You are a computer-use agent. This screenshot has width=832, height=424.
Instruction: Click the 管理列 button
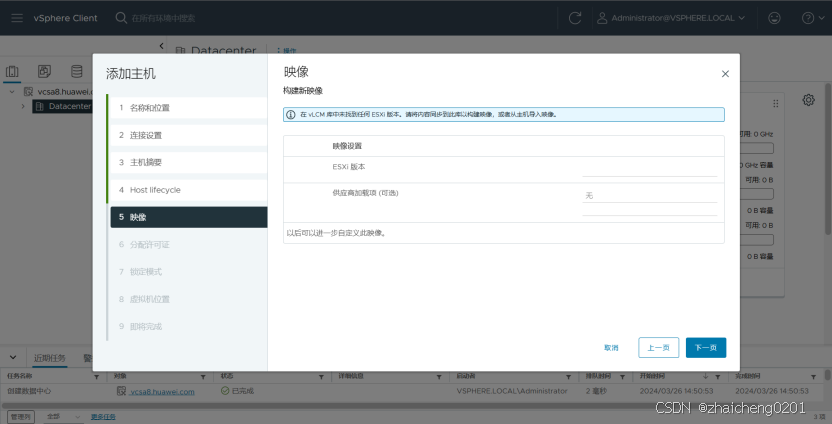click(21, 417)
